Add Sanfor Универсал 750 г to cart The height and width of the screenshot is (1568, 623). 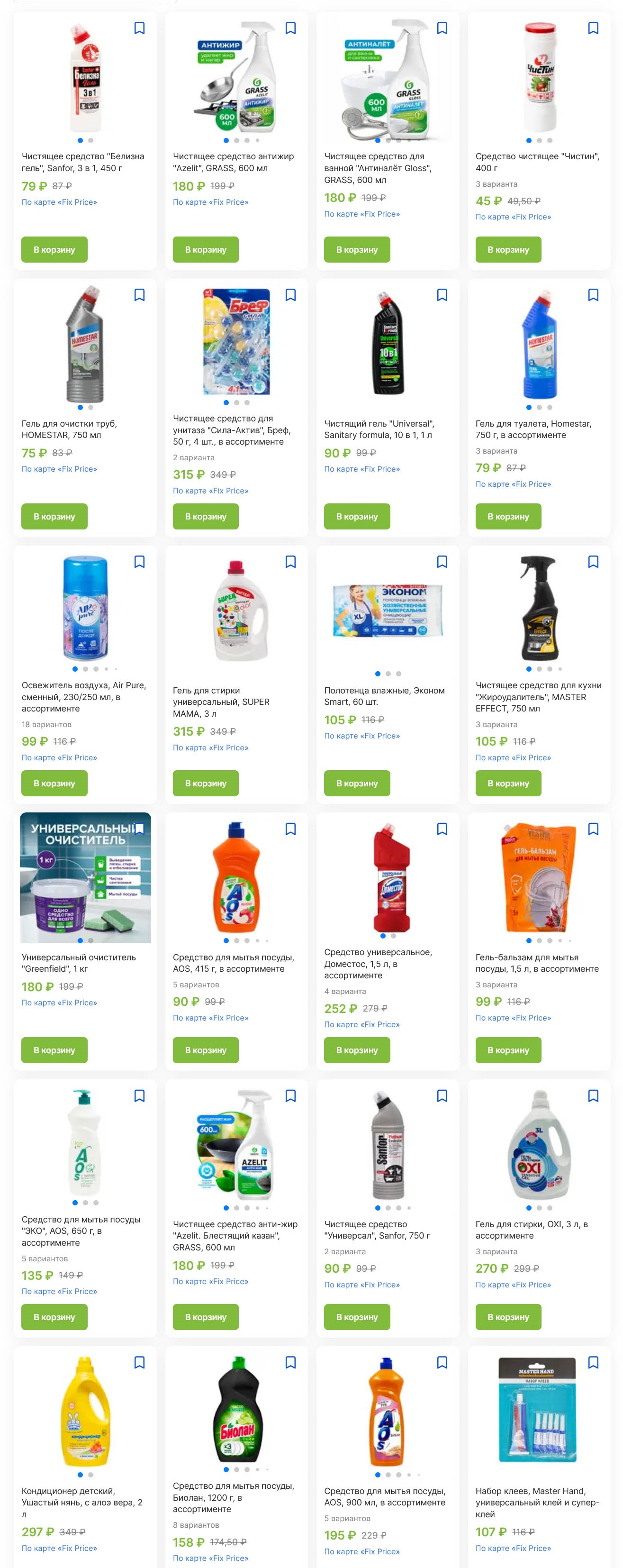click(x=357, y=1317)
